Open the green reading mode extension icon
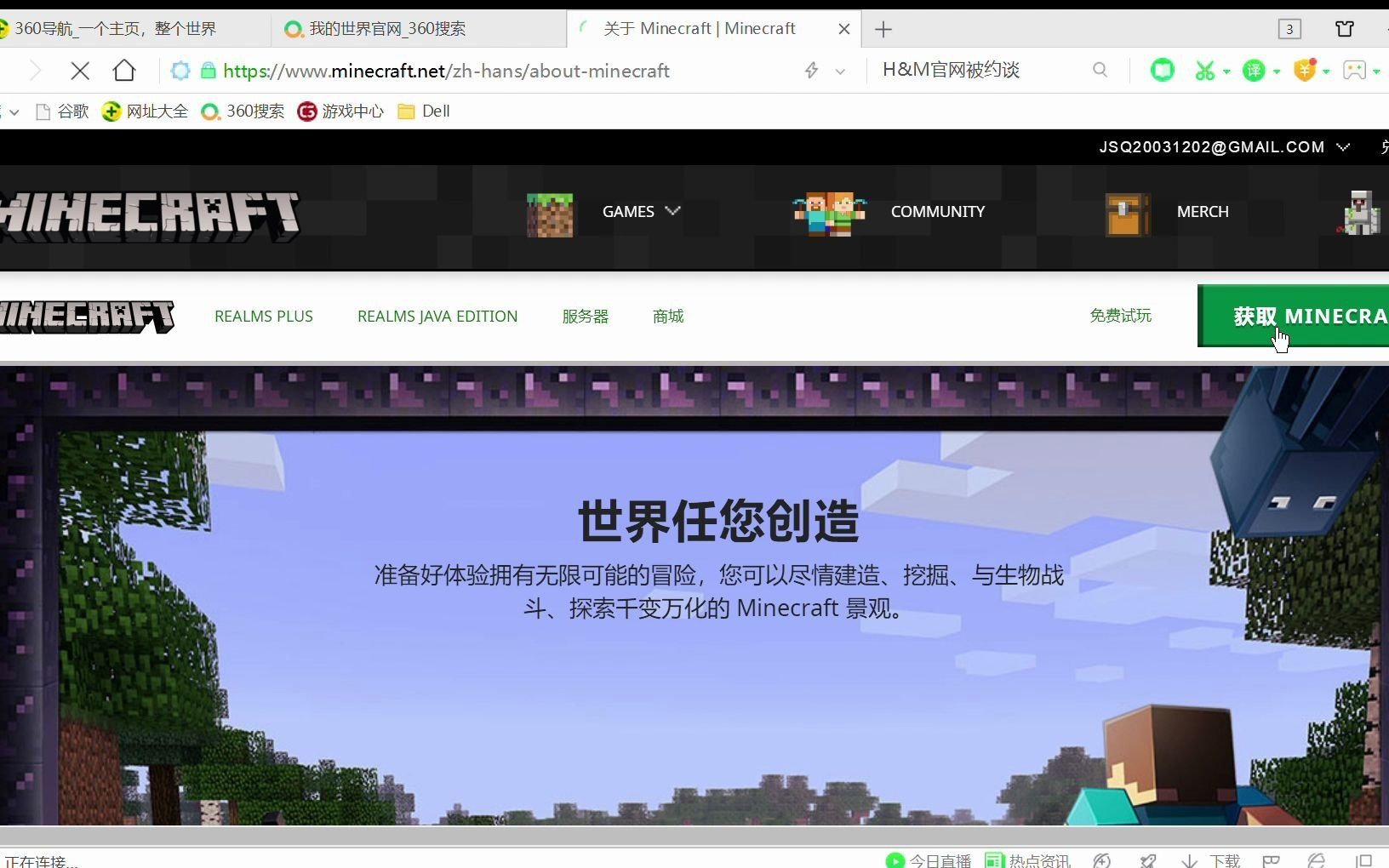Image resolution: width=1389 pixels, height=868 pixels. (1162, 70)
